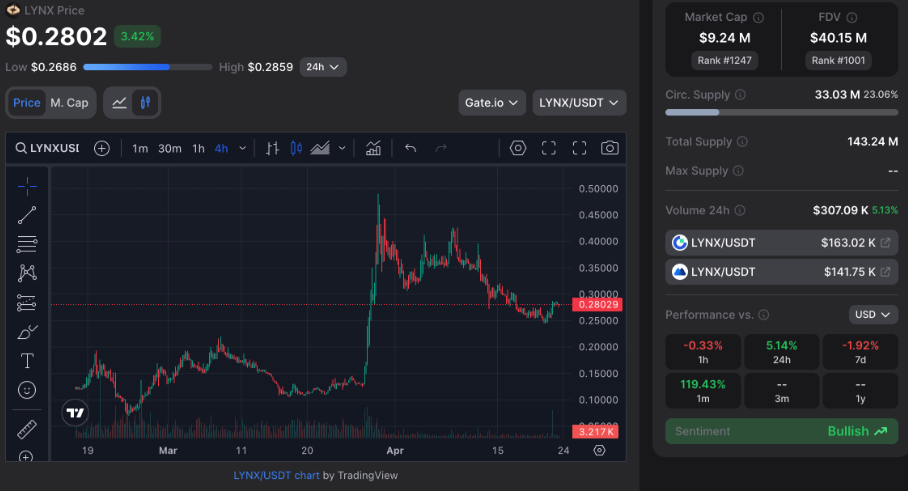The height and width of the screenshot is (491, 908).
Task: Click the 3.217 K volume label
Action: coord(595,431)
